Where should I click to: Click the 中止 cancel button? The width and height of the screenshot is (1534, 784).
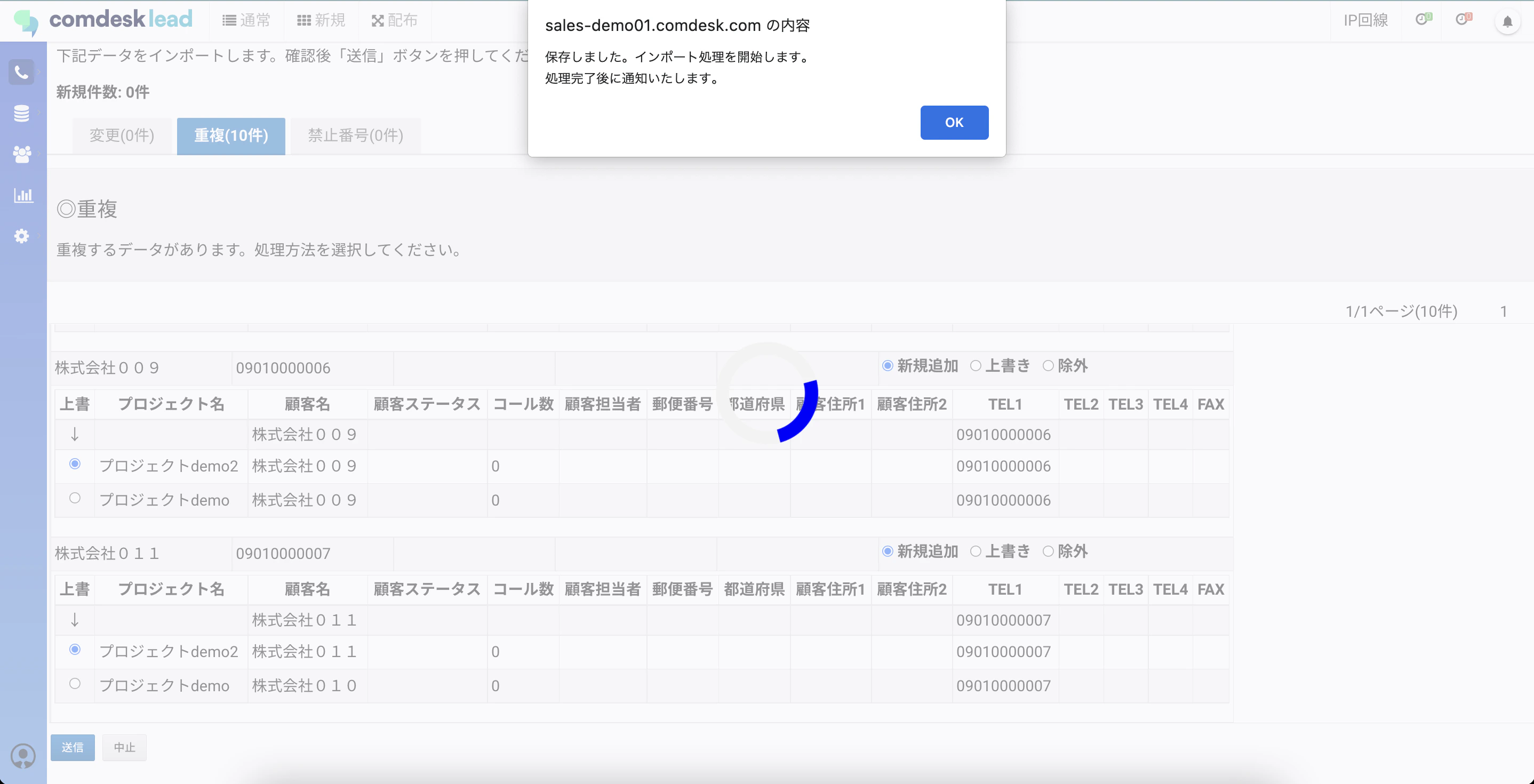[x=124, y=748]
